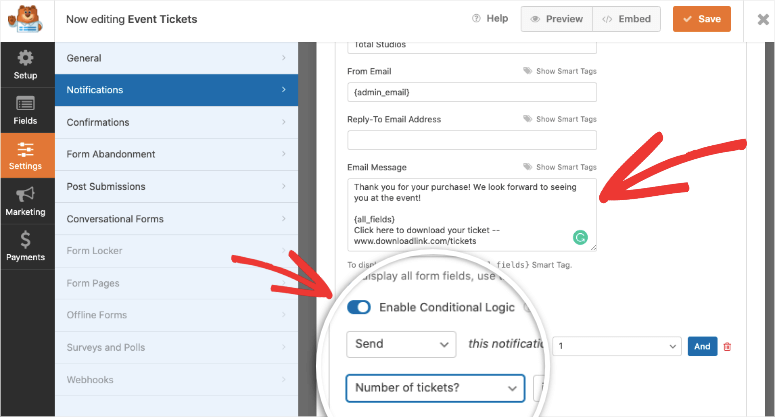Click the Total Studios input field
Image resolution: width=775 pixels, height=417 pixels.
472,47
